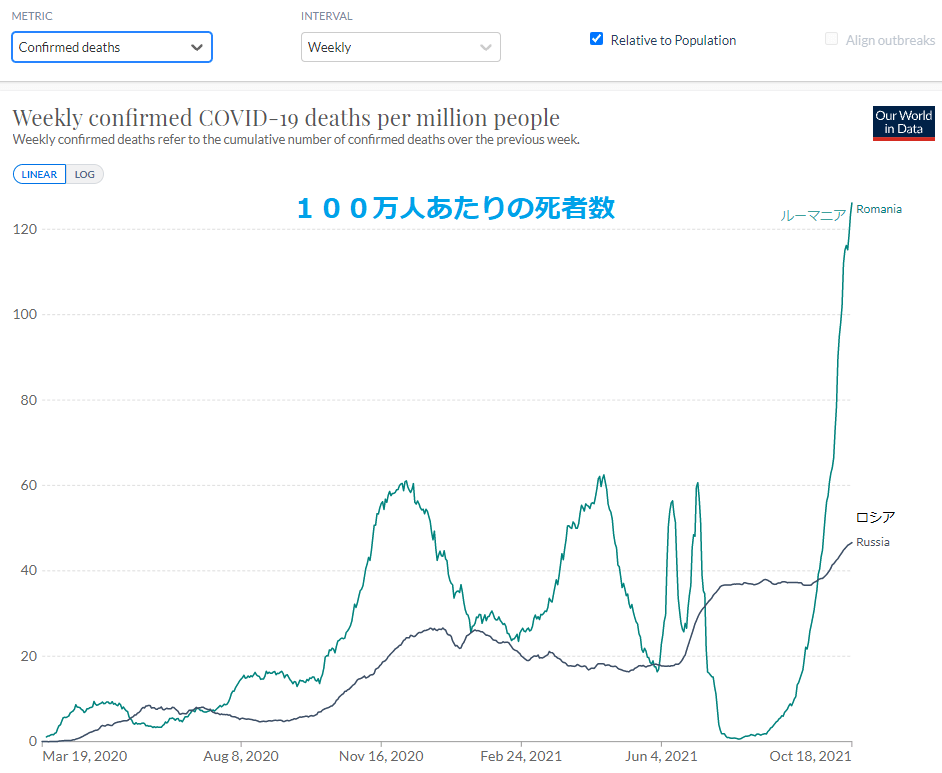This screenshot has height=773, width=942.
Task: Click the Nov 16, 2020 axis tick
Action: click(x=381, y=756)
